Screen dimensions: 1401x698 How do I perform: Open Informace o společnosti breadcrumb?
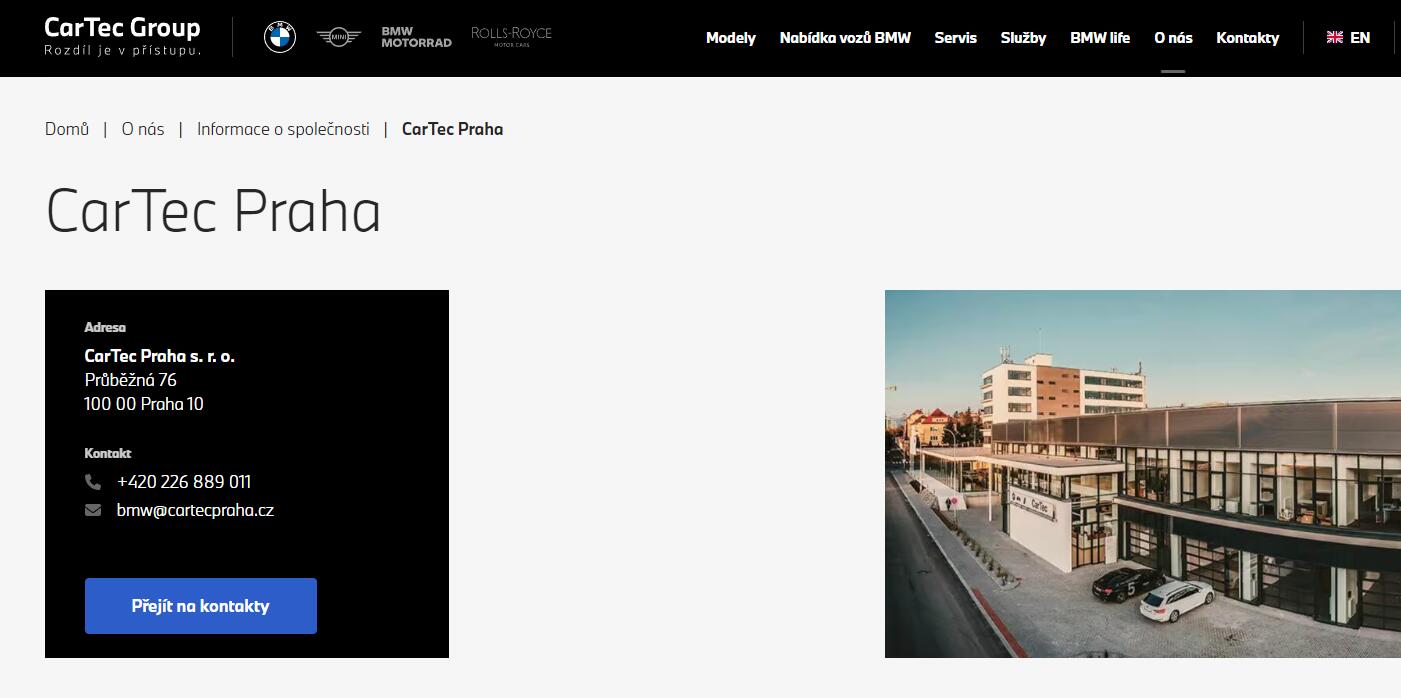(x=283, y=129)
